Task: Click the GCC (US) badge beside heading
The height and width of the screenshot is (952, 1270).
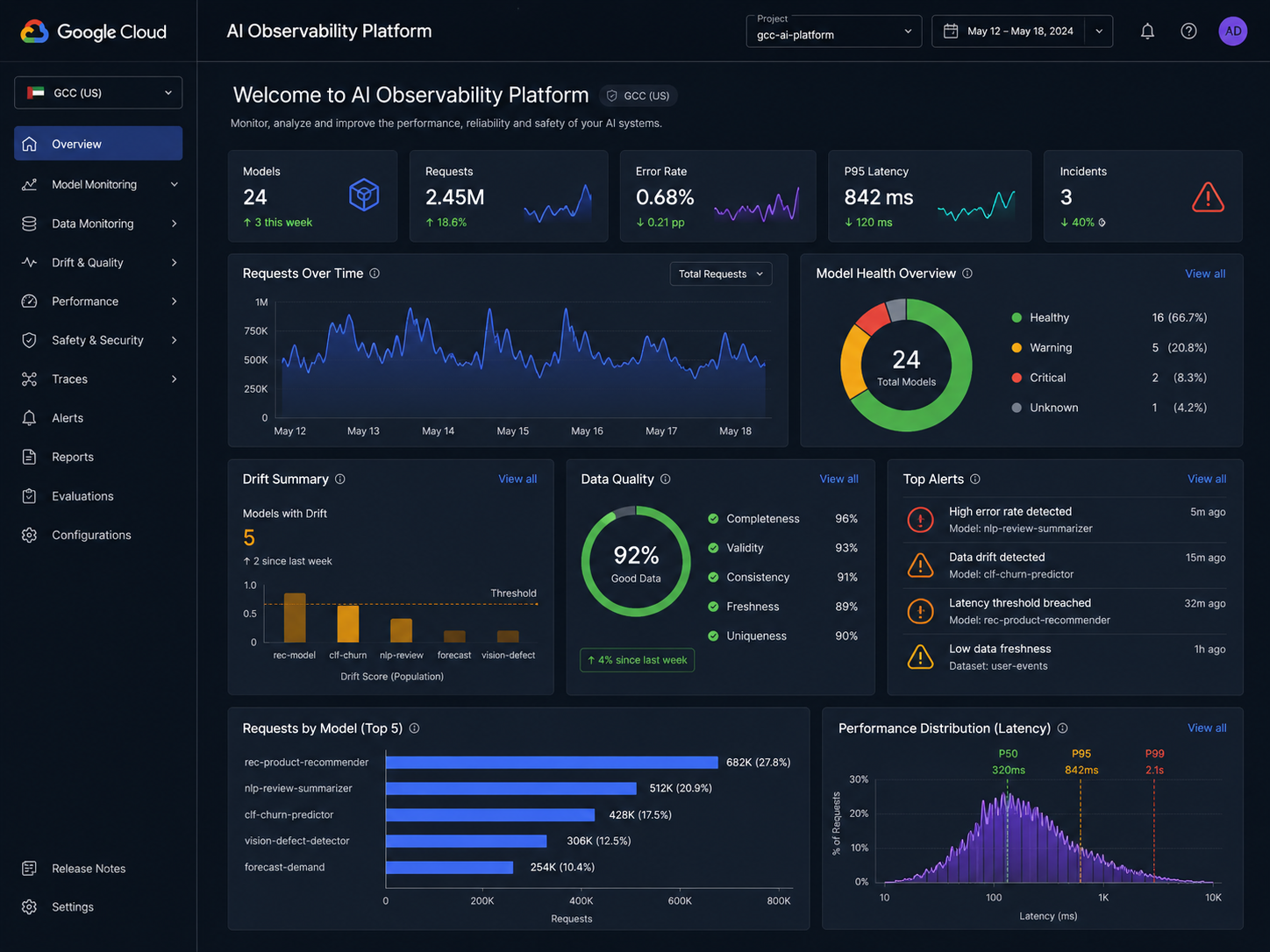Action: (639, 96)
